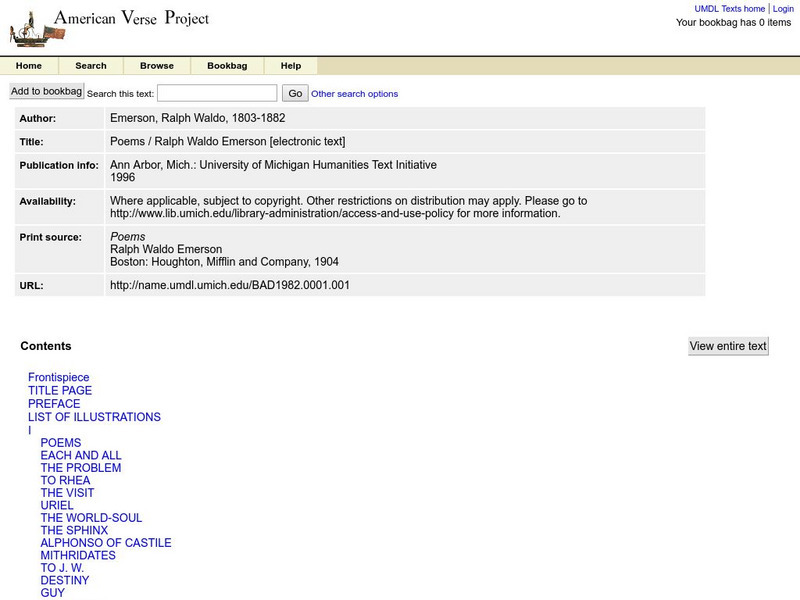Go to the Bookbag tab
The width and height of the screenshot is (800, 600).
coord(225,65)
